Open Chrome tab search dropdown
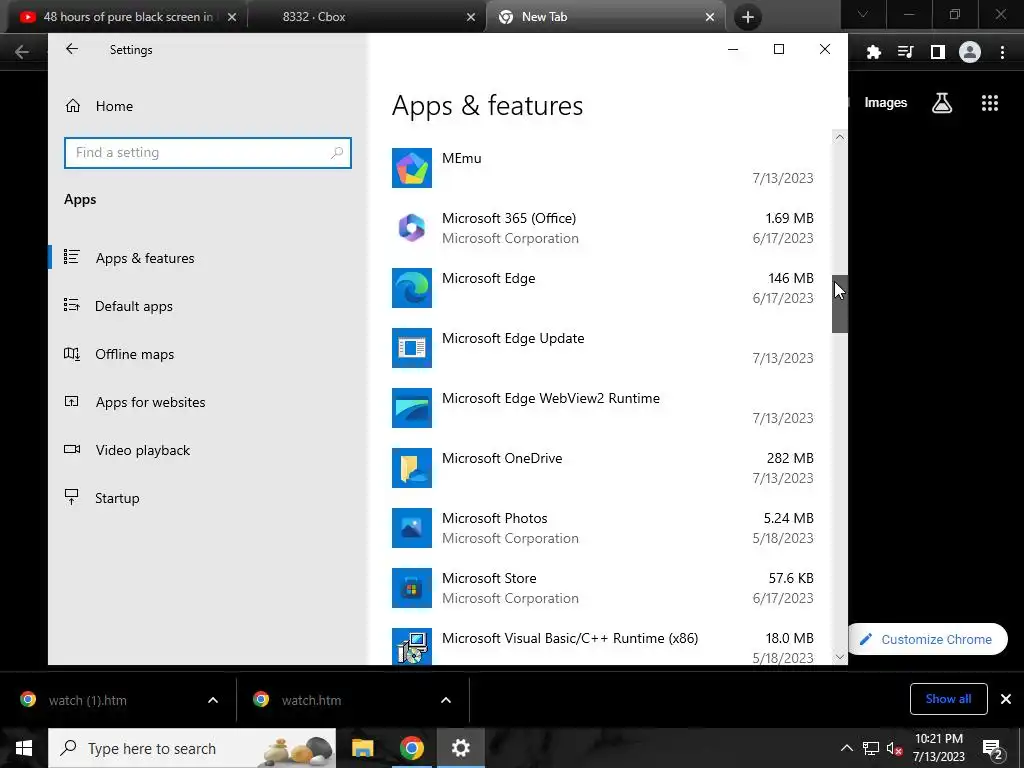 pyautogui.click(x=863, y=15)
